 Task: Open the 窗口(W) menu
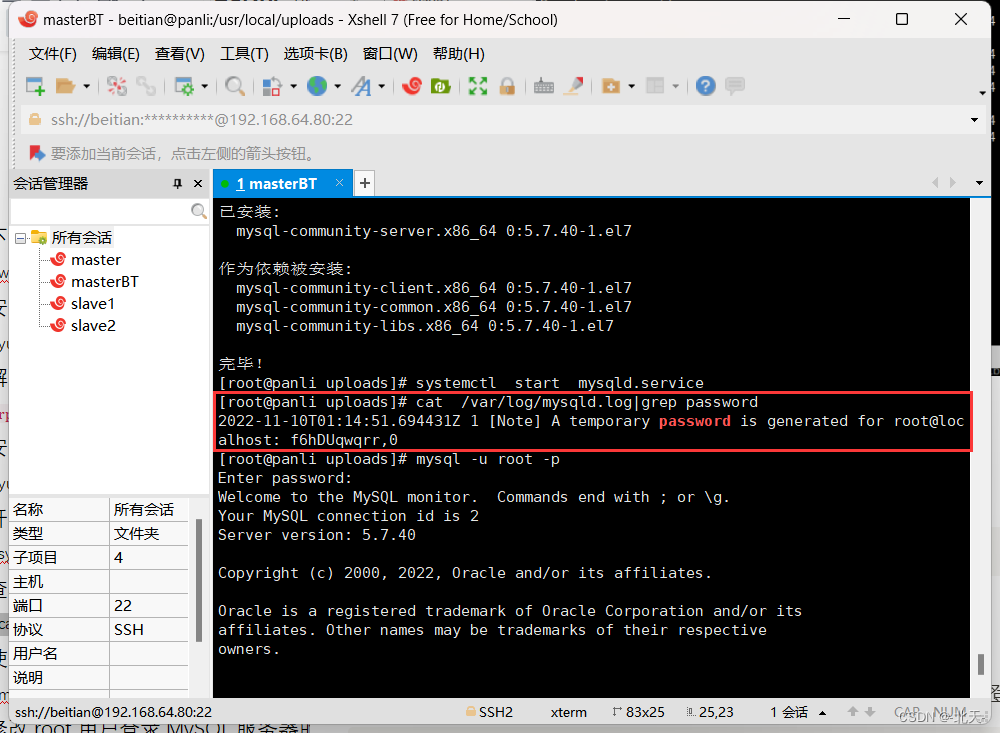[x=390, y=54]
